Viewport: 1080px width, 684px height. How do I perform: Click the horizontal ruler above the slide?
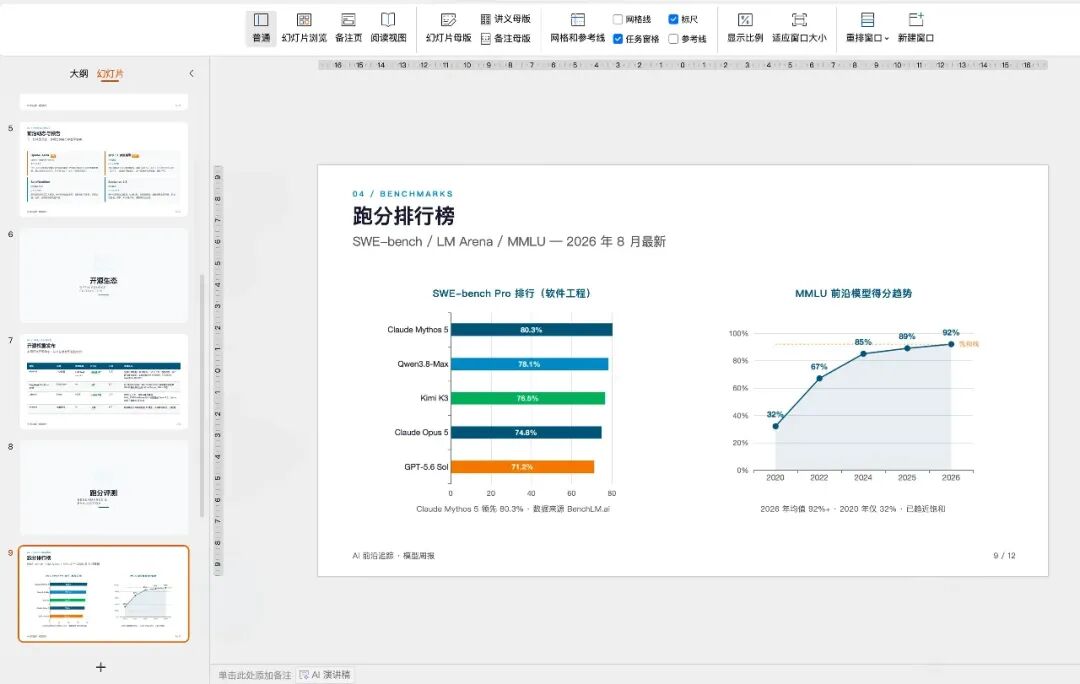point(683,65)
